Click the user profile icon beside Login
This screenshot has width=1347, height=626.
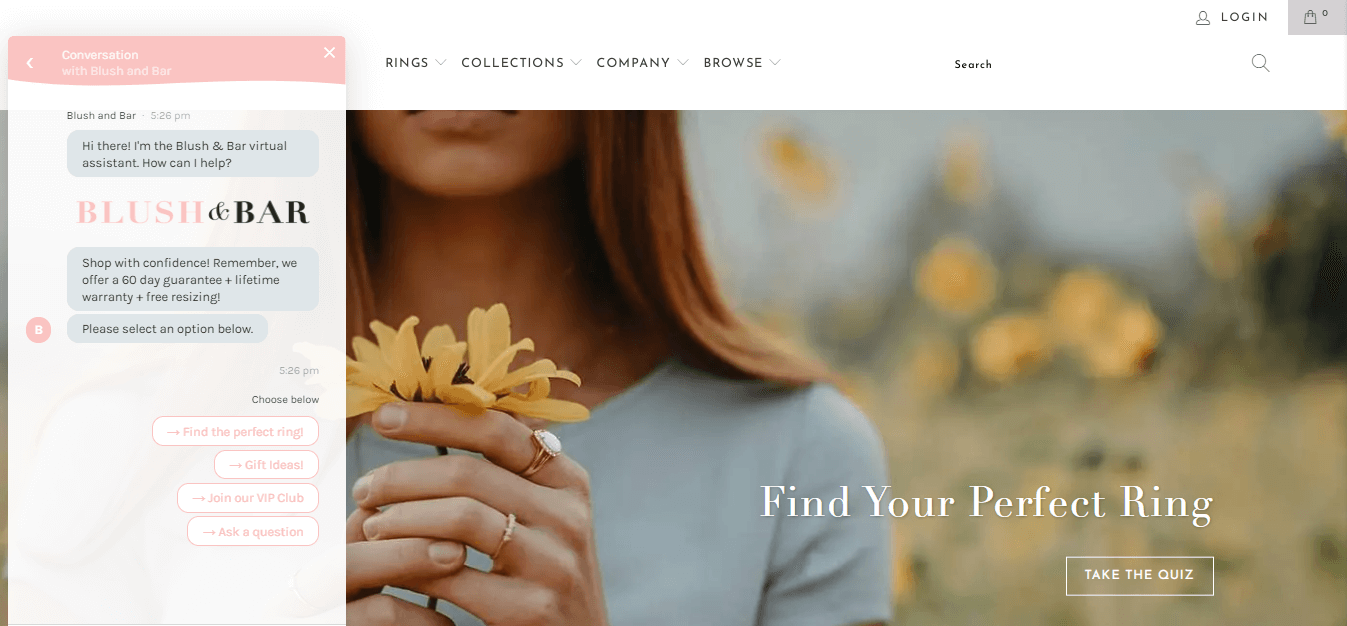1203,18
